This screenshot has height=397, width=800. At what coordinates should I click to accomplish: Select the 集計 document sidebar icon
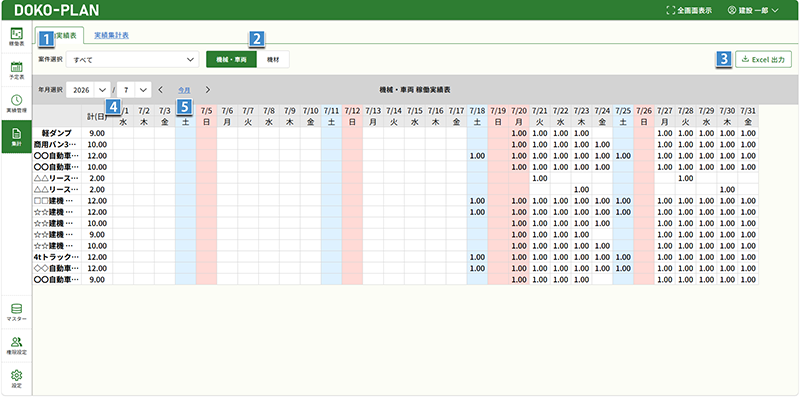pos(16,137)
